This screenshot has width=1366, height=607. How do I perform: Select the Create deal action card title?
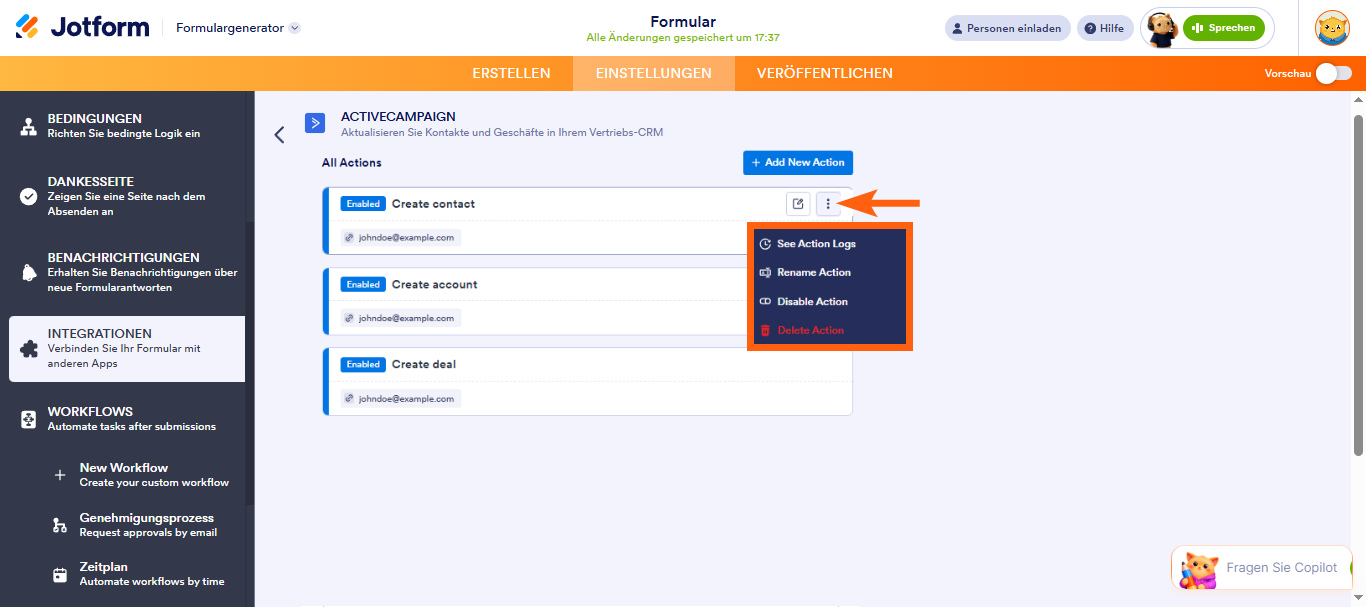coord(424,364)
